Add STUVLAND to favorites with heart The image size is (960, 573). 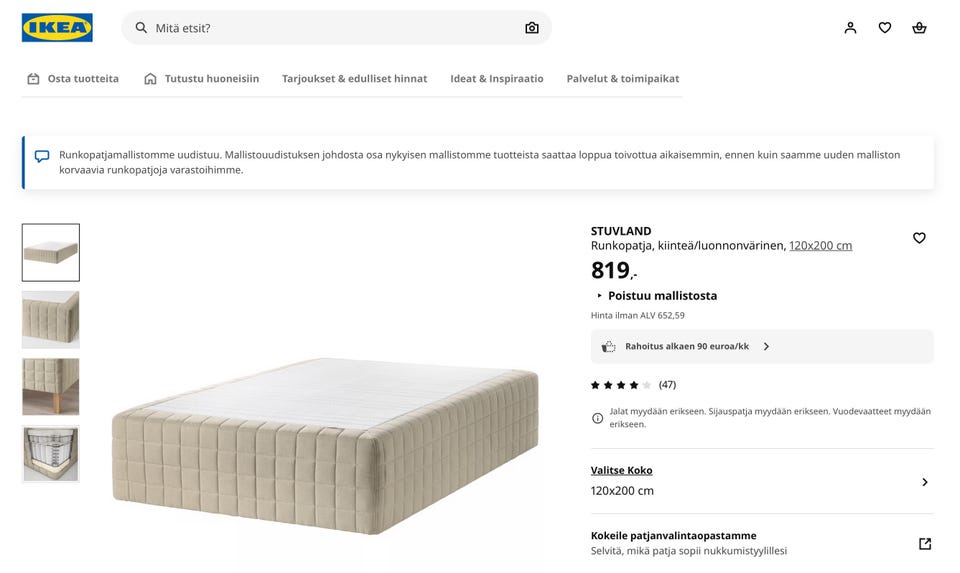pyautogui.click(x=919, y=238)
